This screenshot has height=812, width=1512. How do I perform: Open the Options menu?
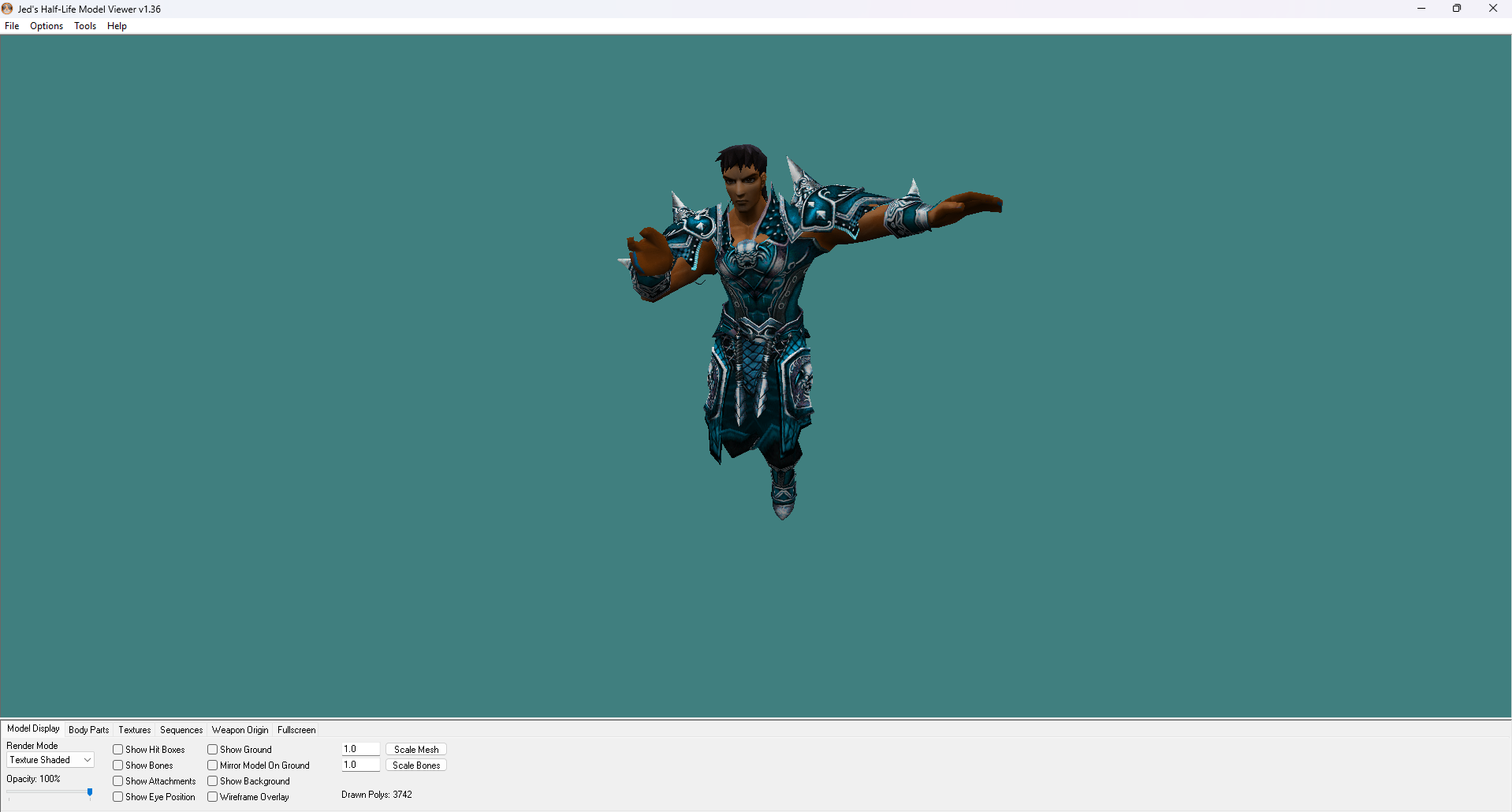(47, 26)
